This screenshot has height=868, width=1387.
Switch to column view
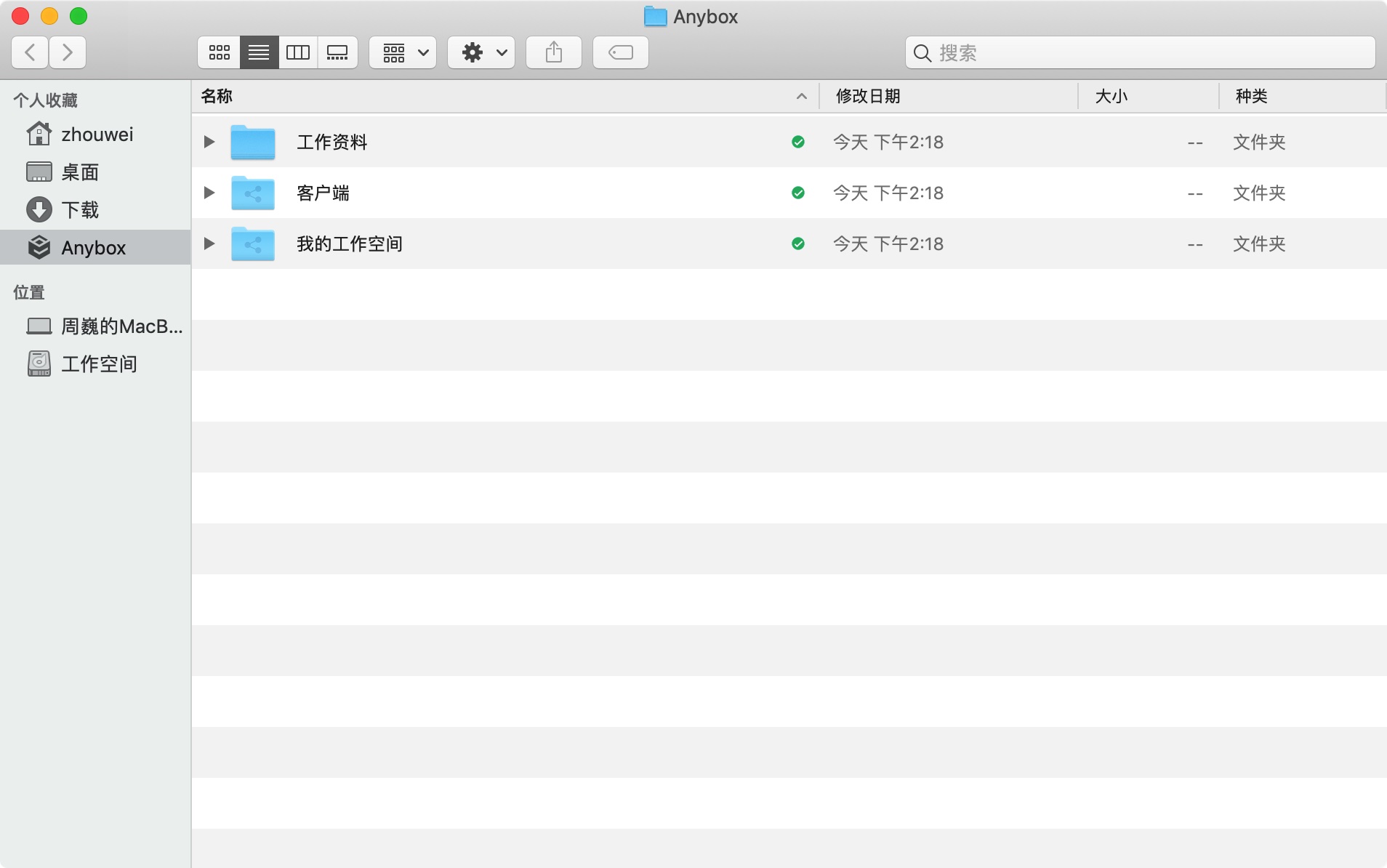pos(298,52)
